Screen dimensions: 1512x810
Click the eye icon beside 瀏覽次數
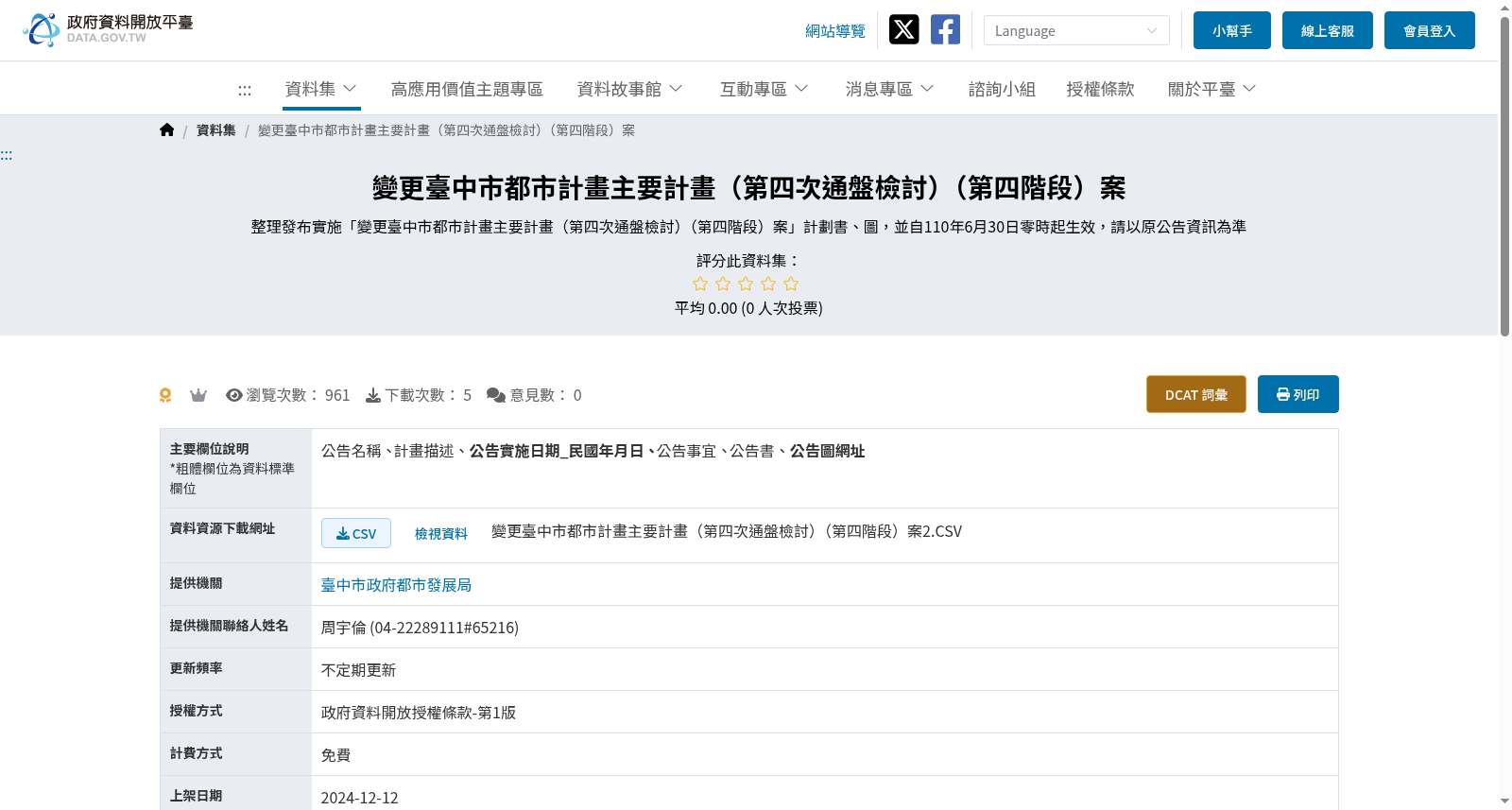234,395
